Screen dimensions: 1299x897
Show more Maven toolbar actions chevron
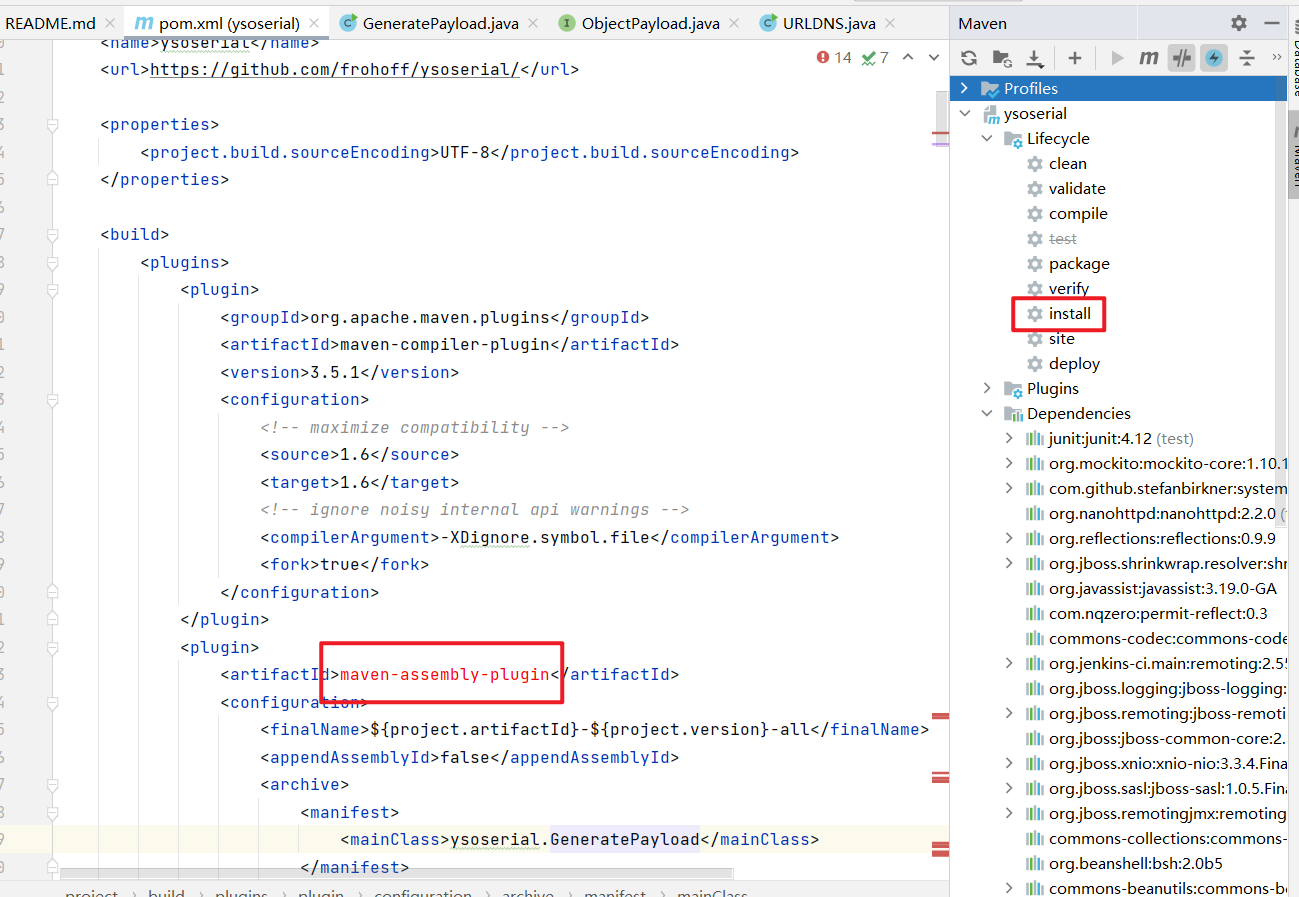(1277, 58)
